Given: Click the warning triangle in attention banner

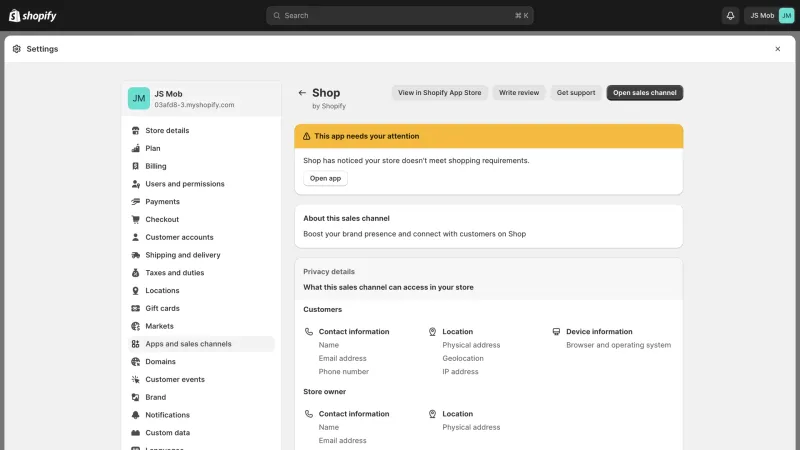Looking at the screenshot, I should pyautogui.click(x=306, y=136).
